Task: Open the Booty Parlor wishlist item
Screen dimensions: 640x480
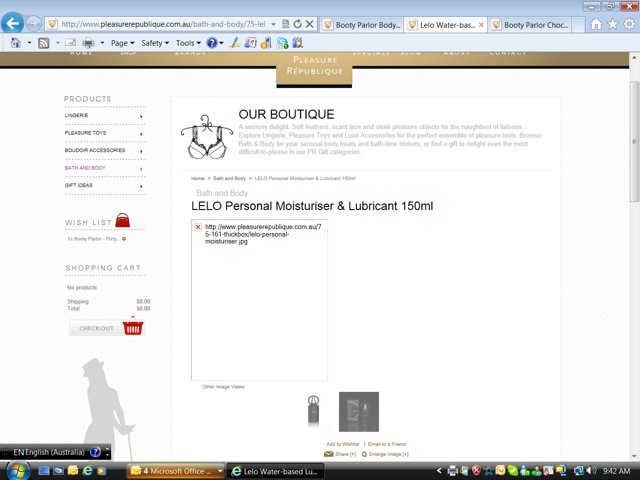Action: pyautogui.click(x=93, y=239)
